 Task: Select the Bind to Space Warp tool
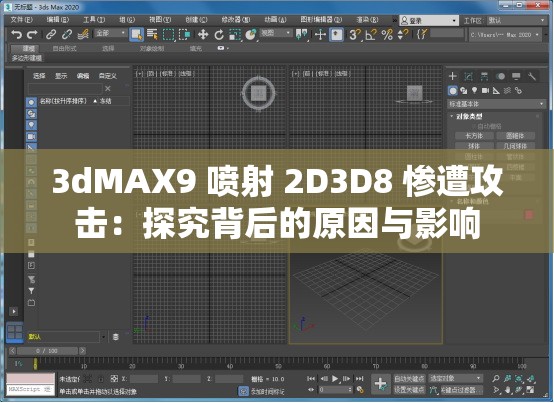tap(83, 35)
